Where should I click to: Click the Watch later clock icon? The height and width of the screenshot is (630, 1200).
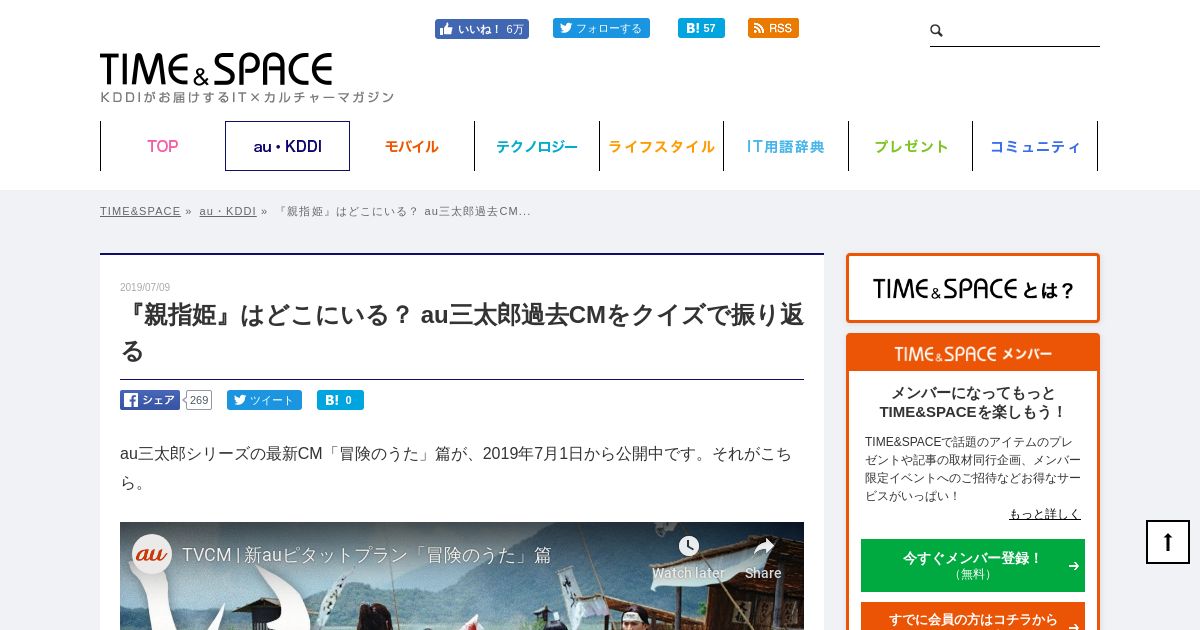pos(688,546)
